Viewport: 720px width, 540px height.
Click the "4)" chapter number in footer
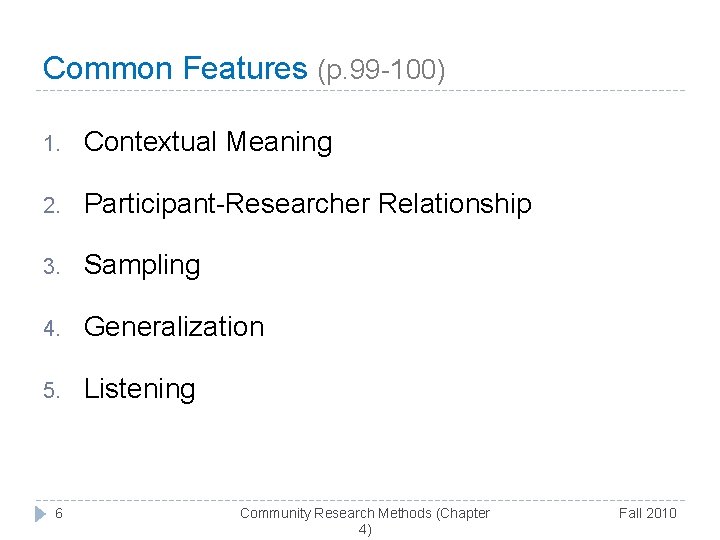coord(365,529)
